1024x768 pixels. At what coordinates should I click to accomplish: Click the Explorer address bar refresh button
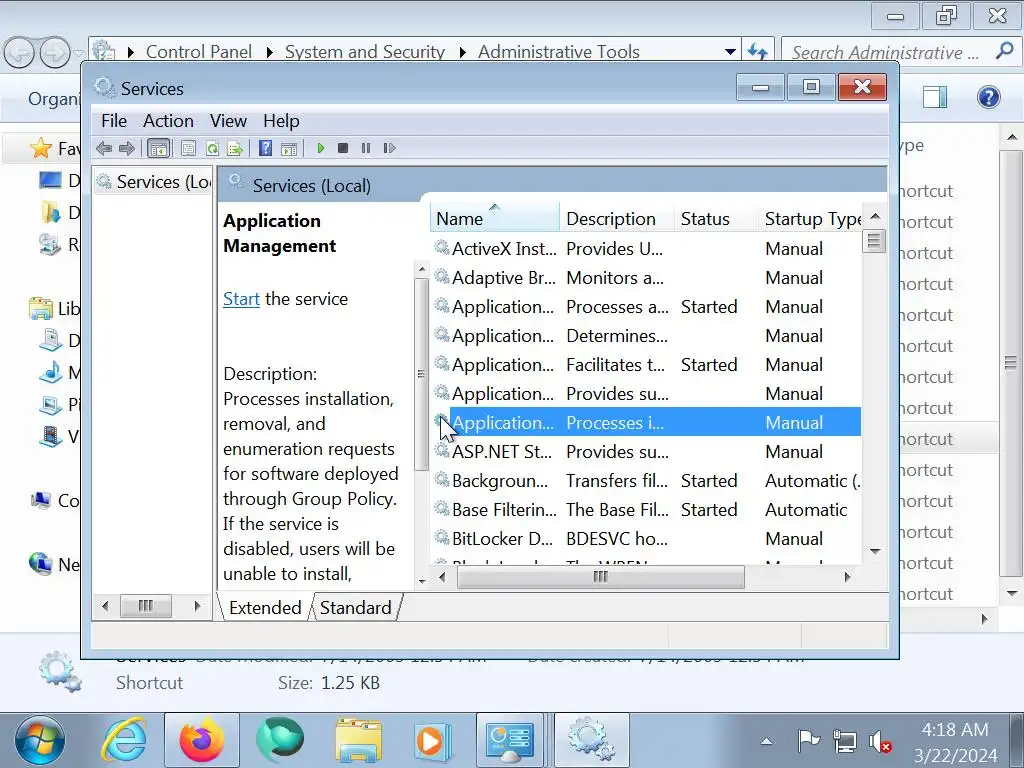tap(758, 51)
